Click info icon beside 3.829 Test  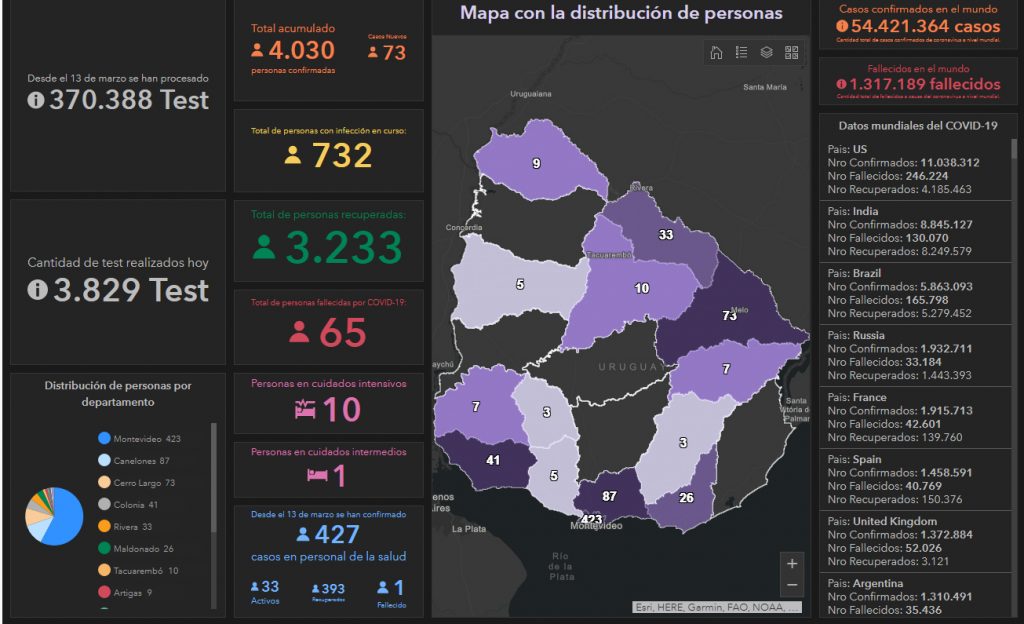tap(38, 290)
